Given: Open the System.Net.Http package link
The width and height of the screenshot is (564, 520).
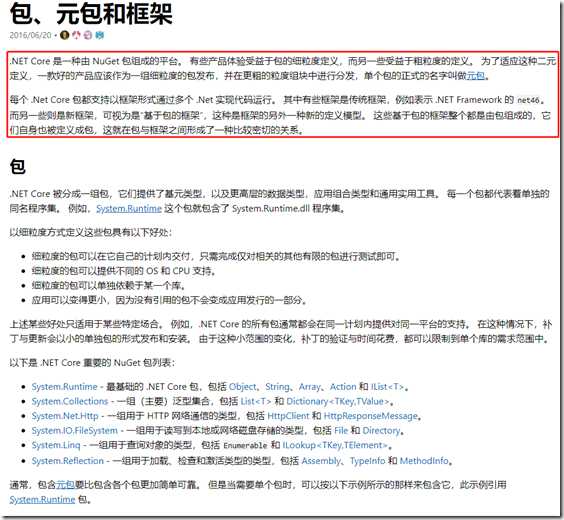Looking at the screenshot, I should point(65,416).
